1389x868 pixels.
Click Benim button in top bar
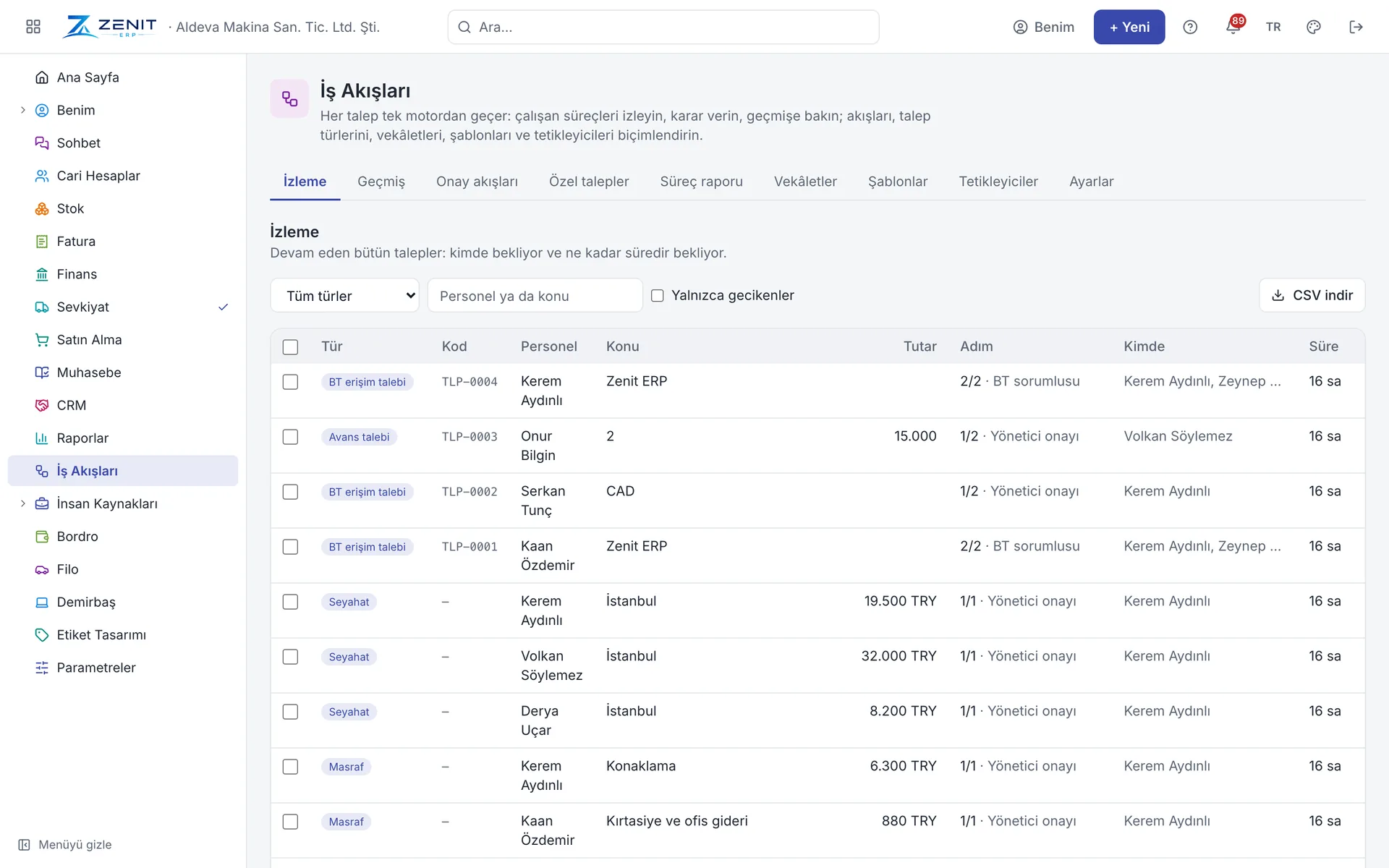click(x=1044, y=27)
